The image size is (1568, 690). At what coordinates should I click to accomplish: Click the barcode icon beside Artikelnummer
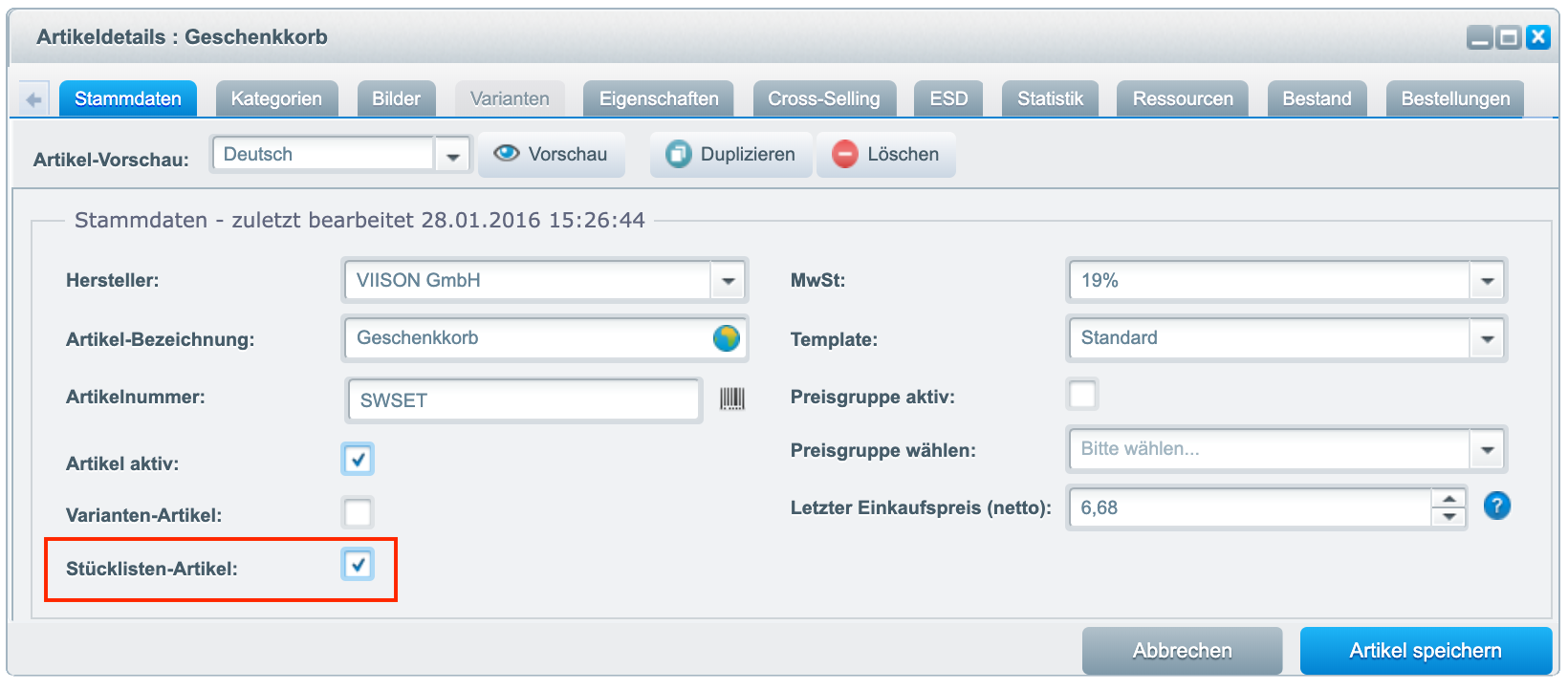(x=731, y=399)
